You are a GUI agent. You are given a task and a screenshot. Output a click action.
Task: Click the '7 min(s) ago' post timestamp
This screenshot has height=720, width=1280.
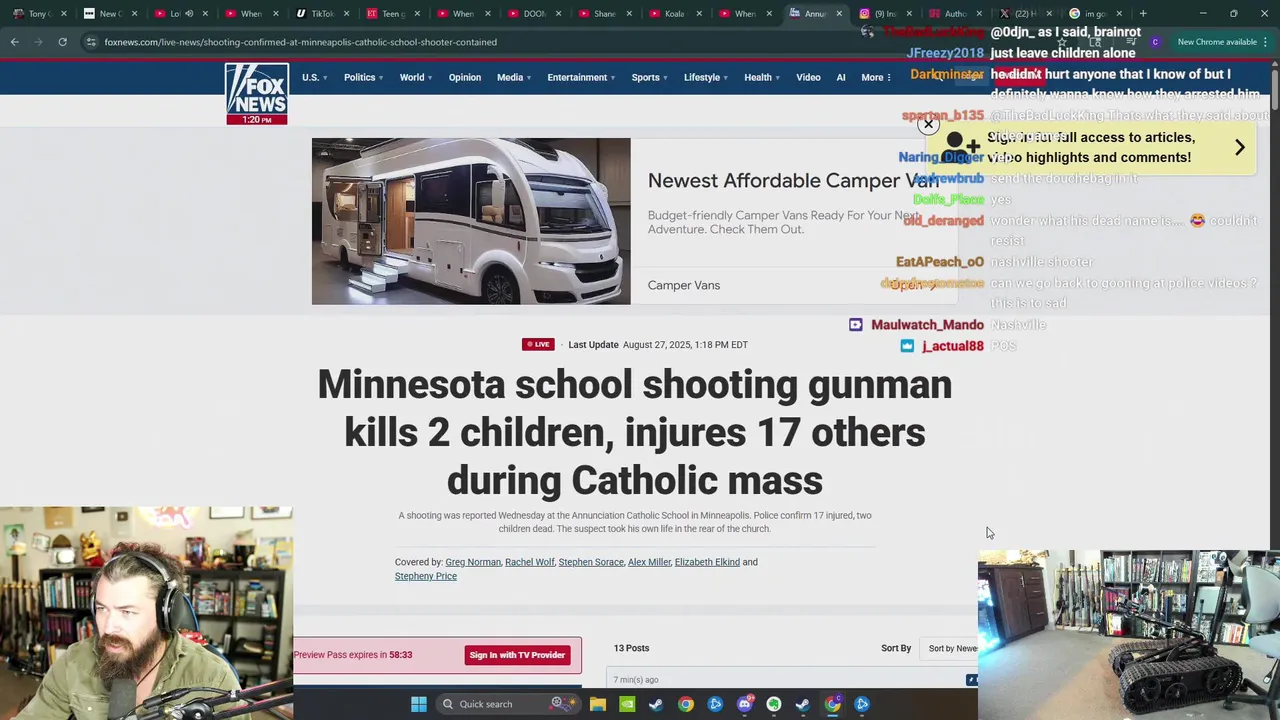coord(636,680)
